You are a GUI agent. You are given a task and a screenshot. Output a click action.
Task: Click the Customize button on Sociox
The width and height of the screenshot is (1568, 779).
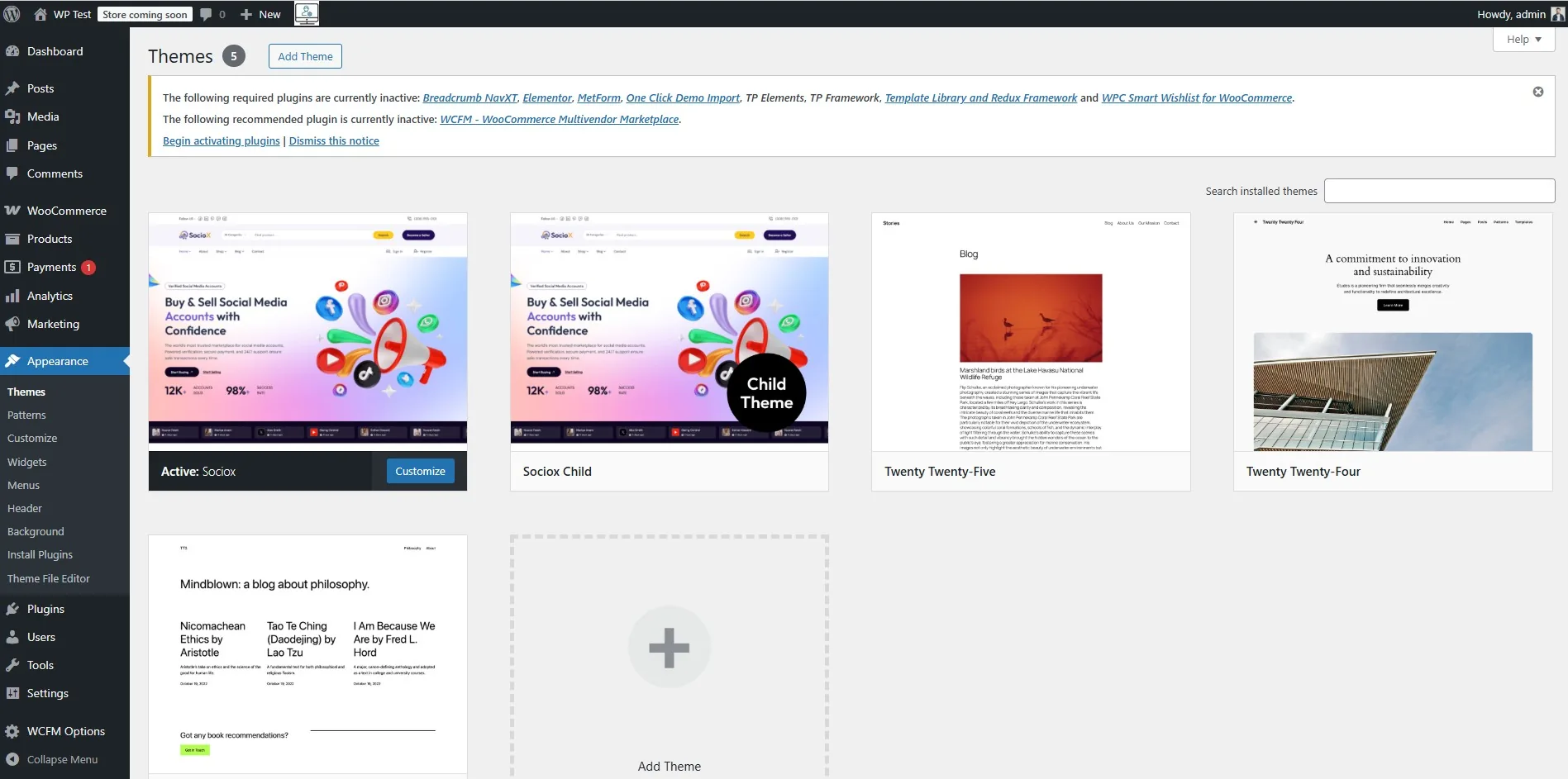pyautogui.click(x=420, y=471)
